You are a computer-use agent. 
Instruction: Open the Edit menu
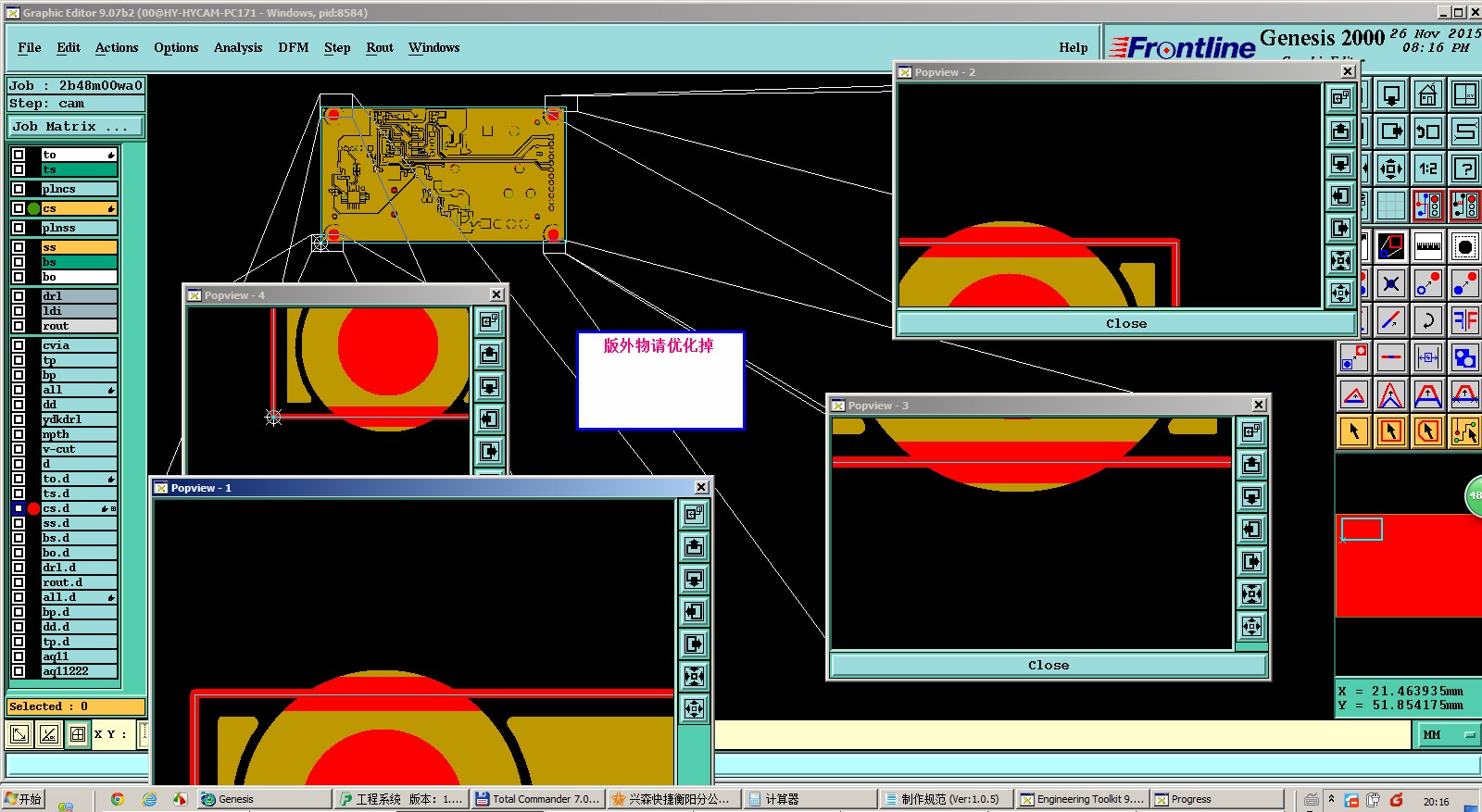69,47
